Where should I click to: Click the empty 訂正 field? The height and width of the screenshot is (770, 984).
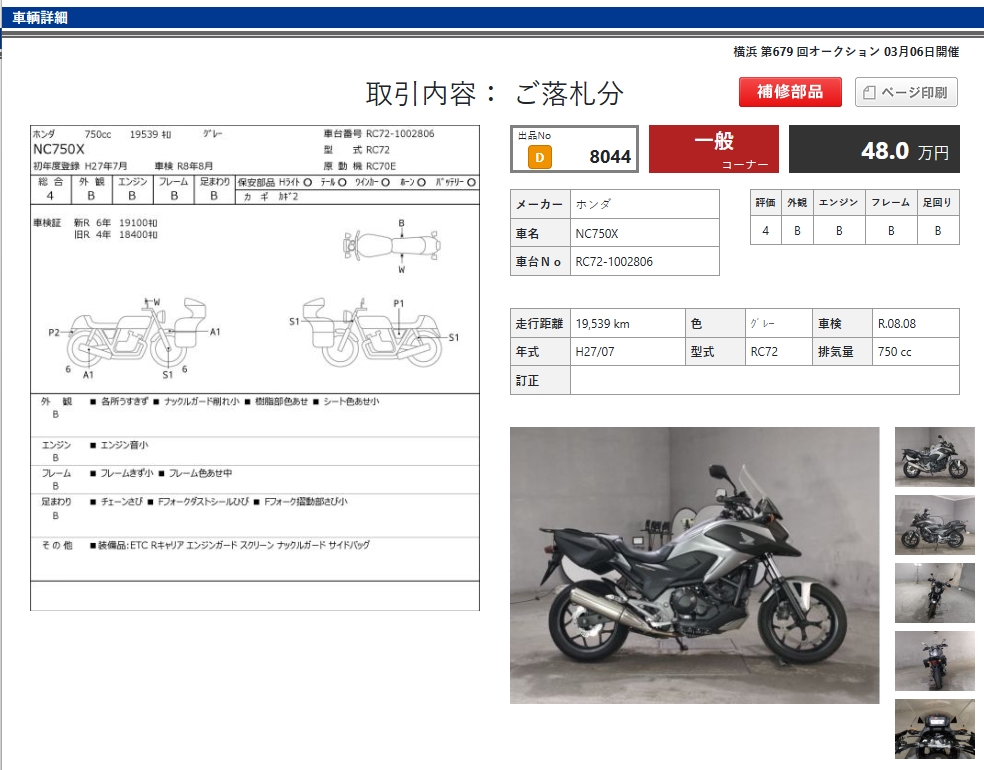pos(764,380)
